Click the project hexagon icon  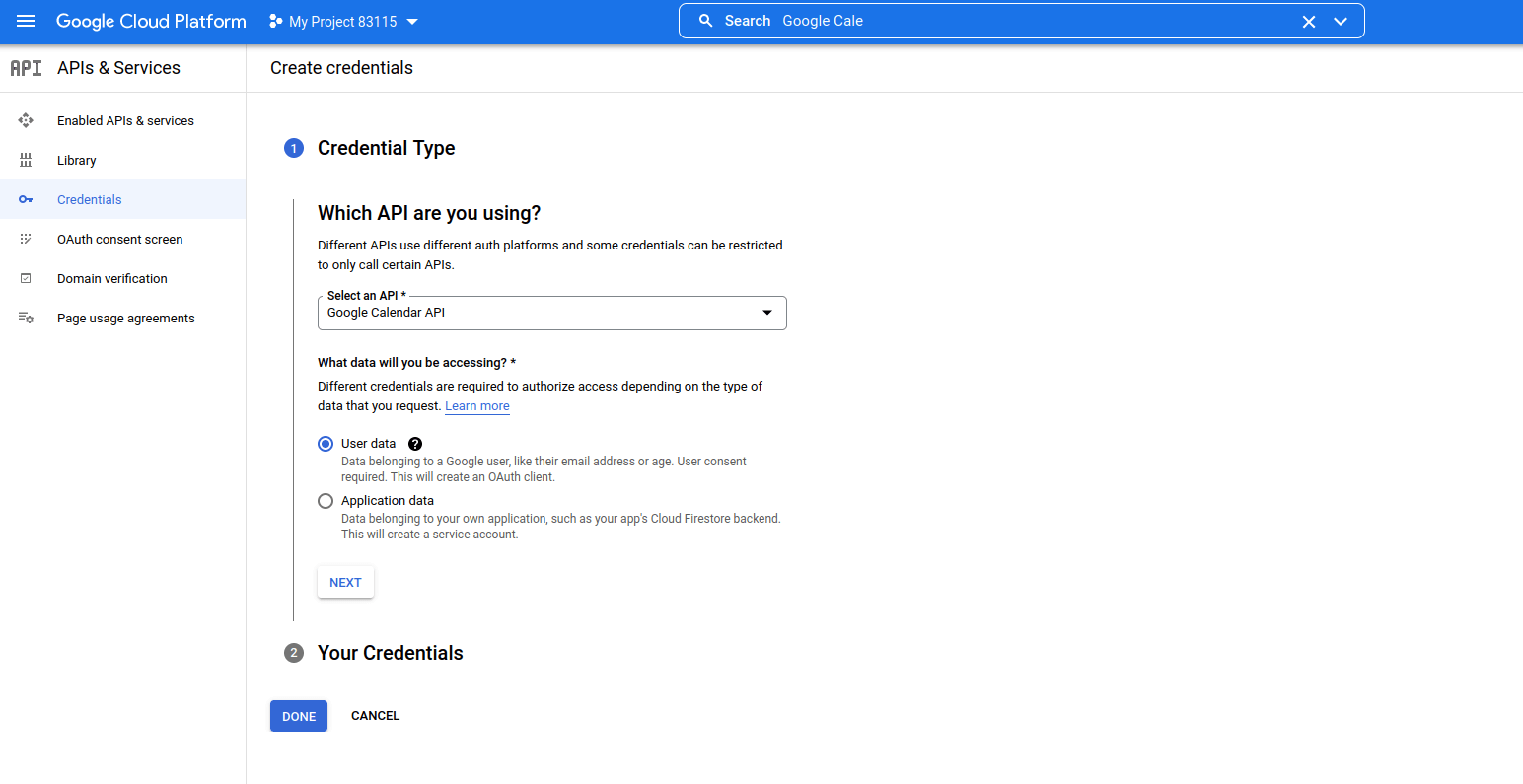276,21
